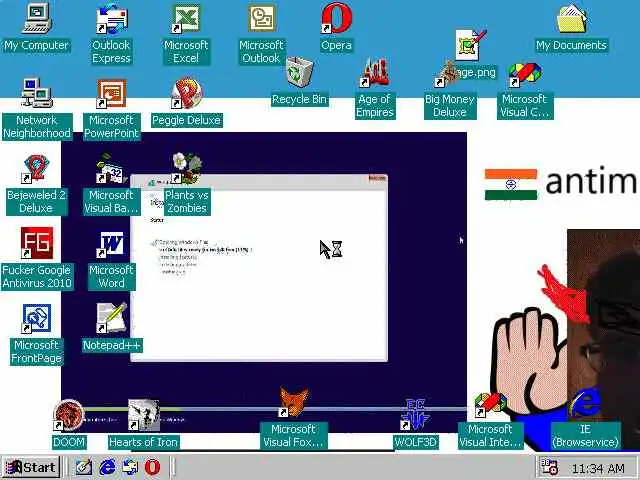Click the Start button on the taskbar
640x480 pixels.
[x=31, y=467]
